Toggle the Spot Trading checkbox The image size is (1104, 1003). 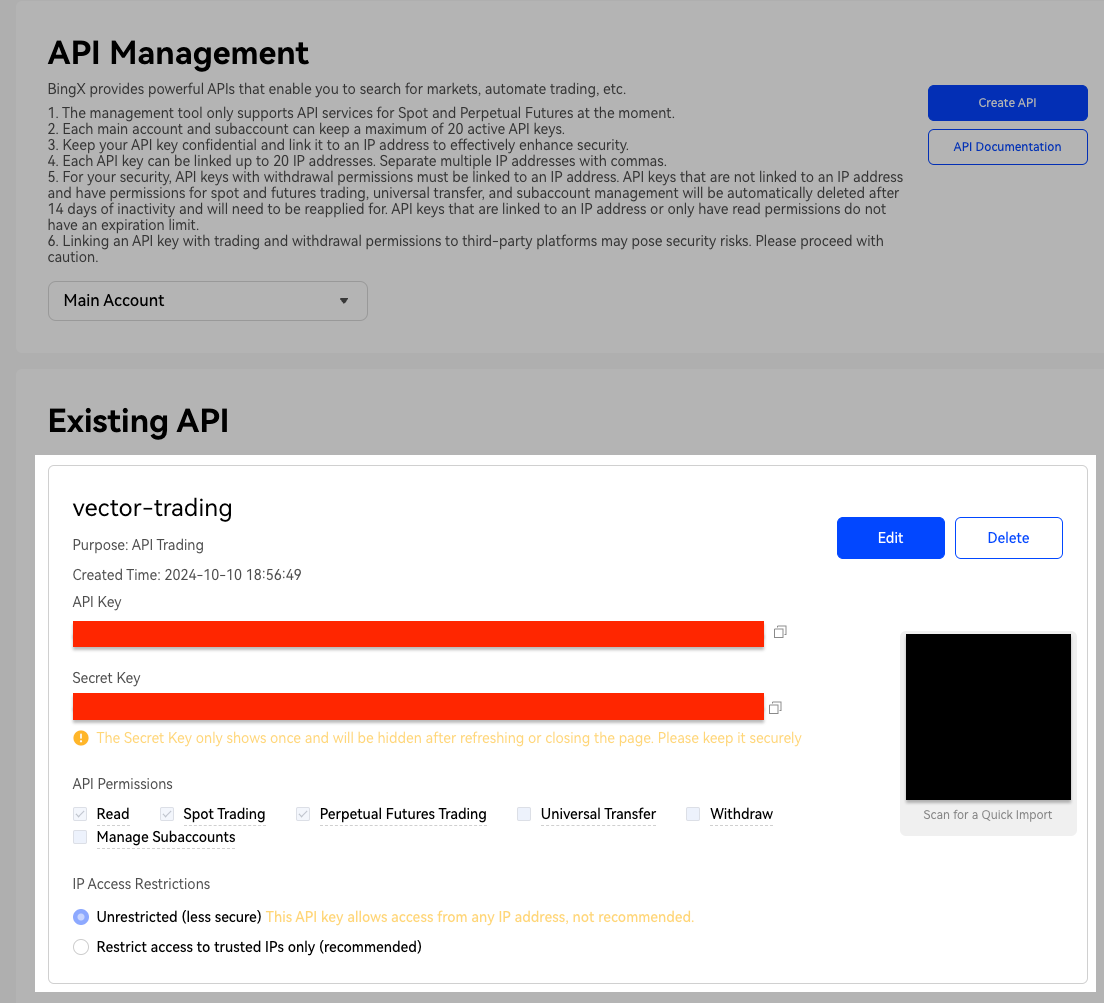coord(167,814)
